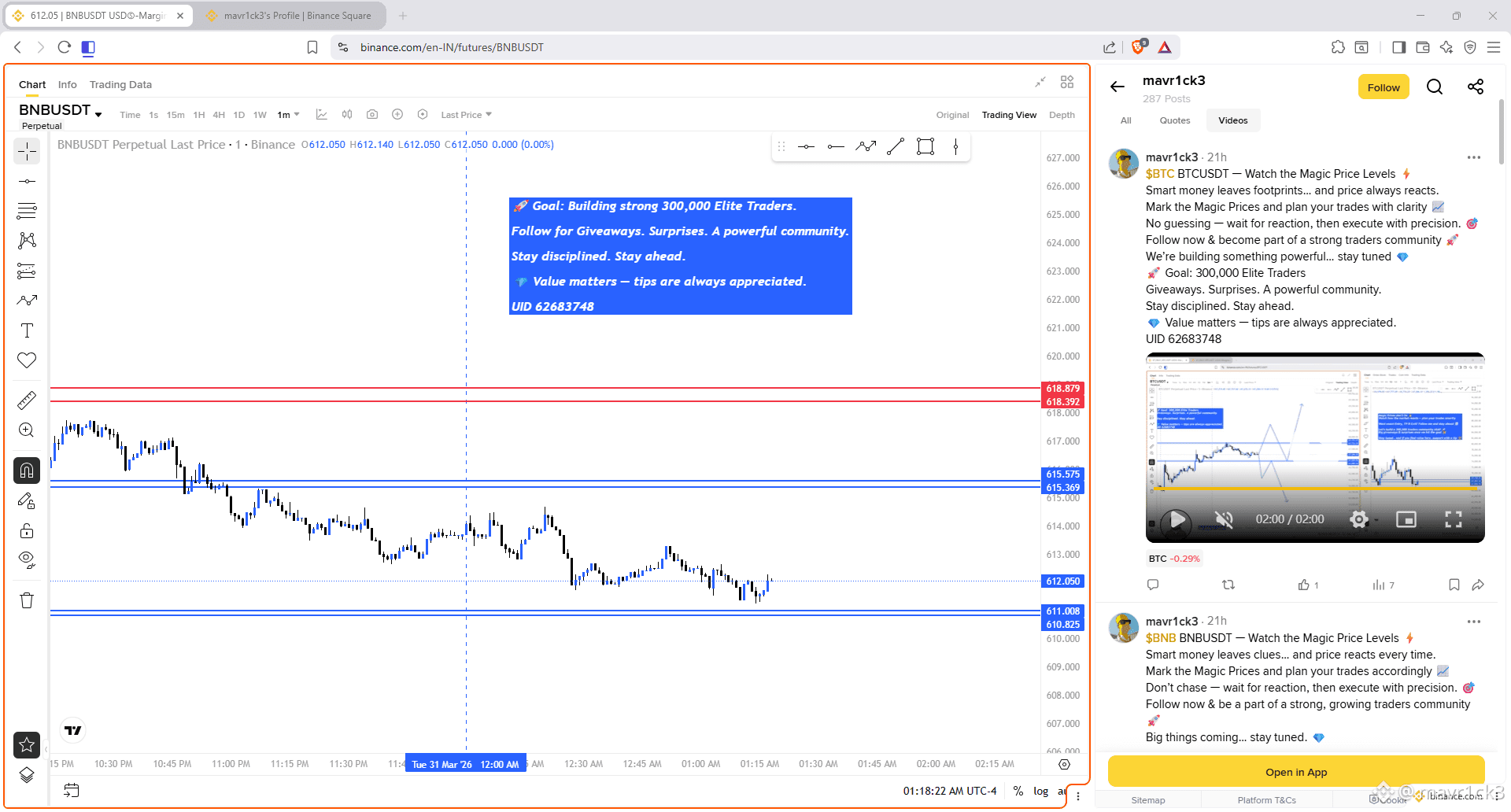Select the zigzag brush tool in left toolbar

point(27,301)
